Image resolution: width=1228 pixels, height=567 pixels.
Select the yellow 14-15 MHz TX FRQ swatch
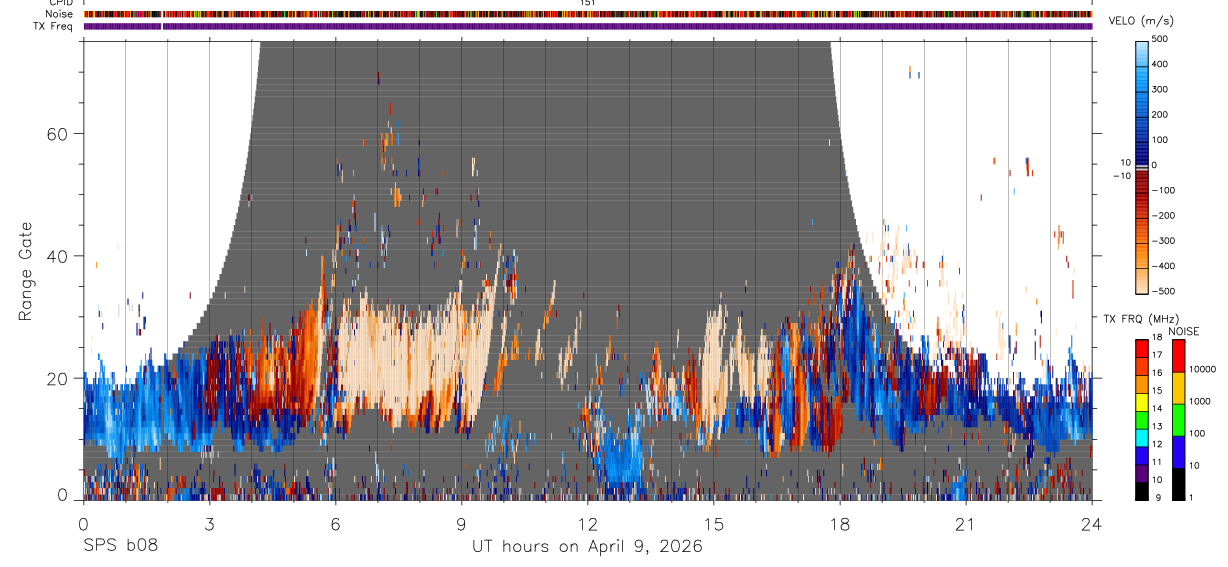[1142, 400]
